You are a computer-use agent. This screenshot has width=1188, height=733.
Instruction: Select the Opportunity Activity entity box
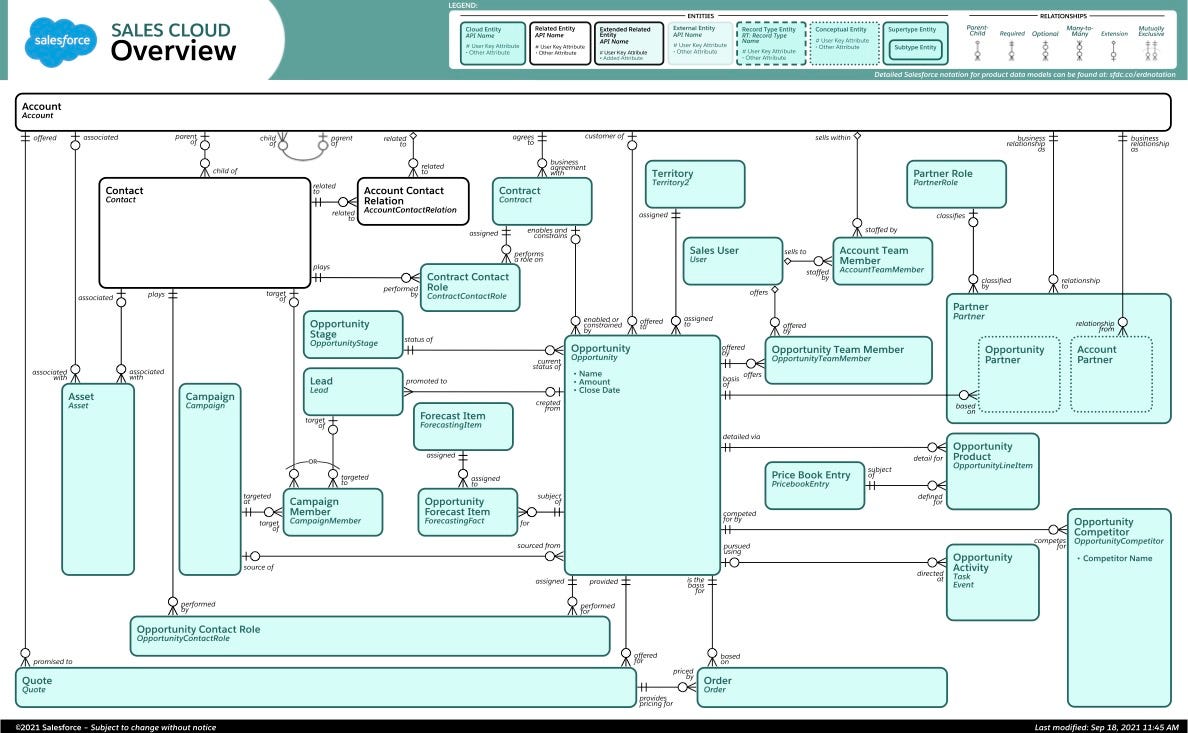click(993, 582)
